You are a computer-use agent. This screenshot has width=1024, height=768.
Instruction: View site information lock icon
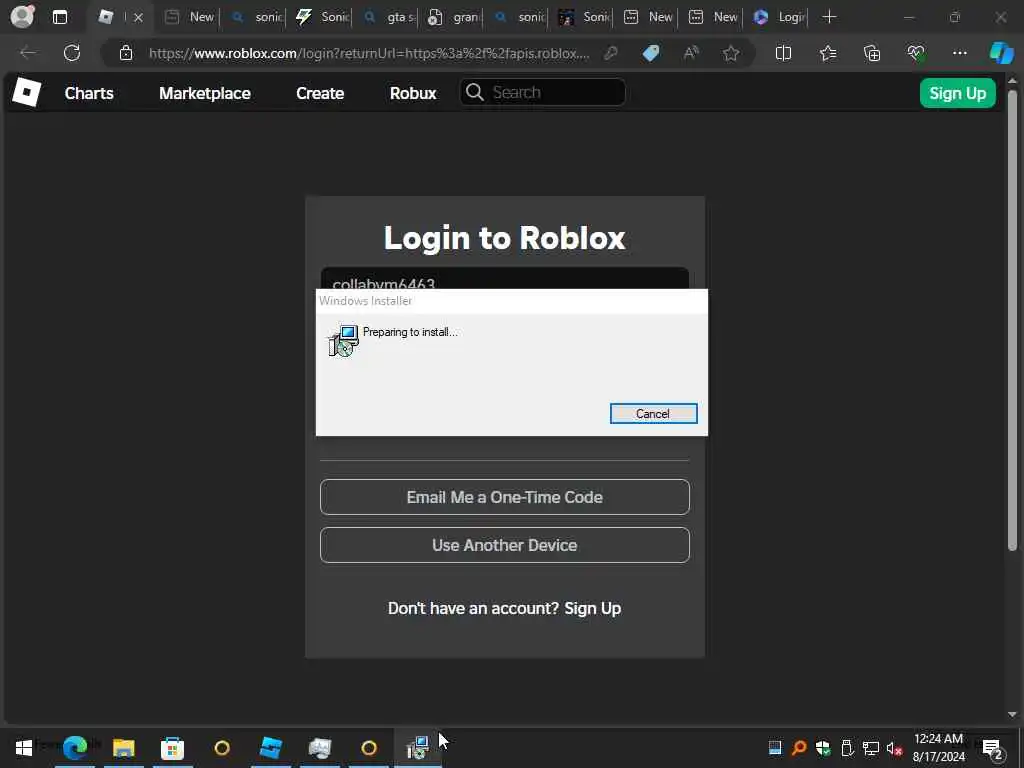pos(126,53)
